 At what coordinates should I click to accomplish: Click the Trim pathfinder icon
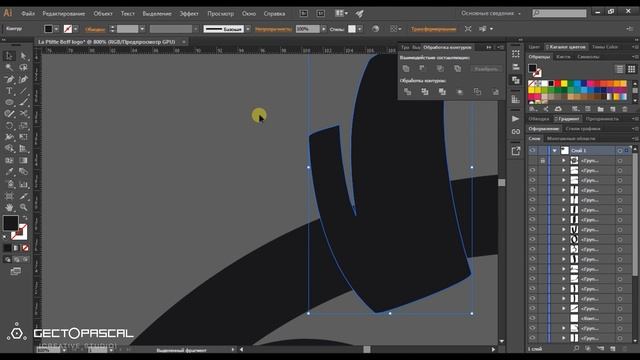tap(425, 92)
